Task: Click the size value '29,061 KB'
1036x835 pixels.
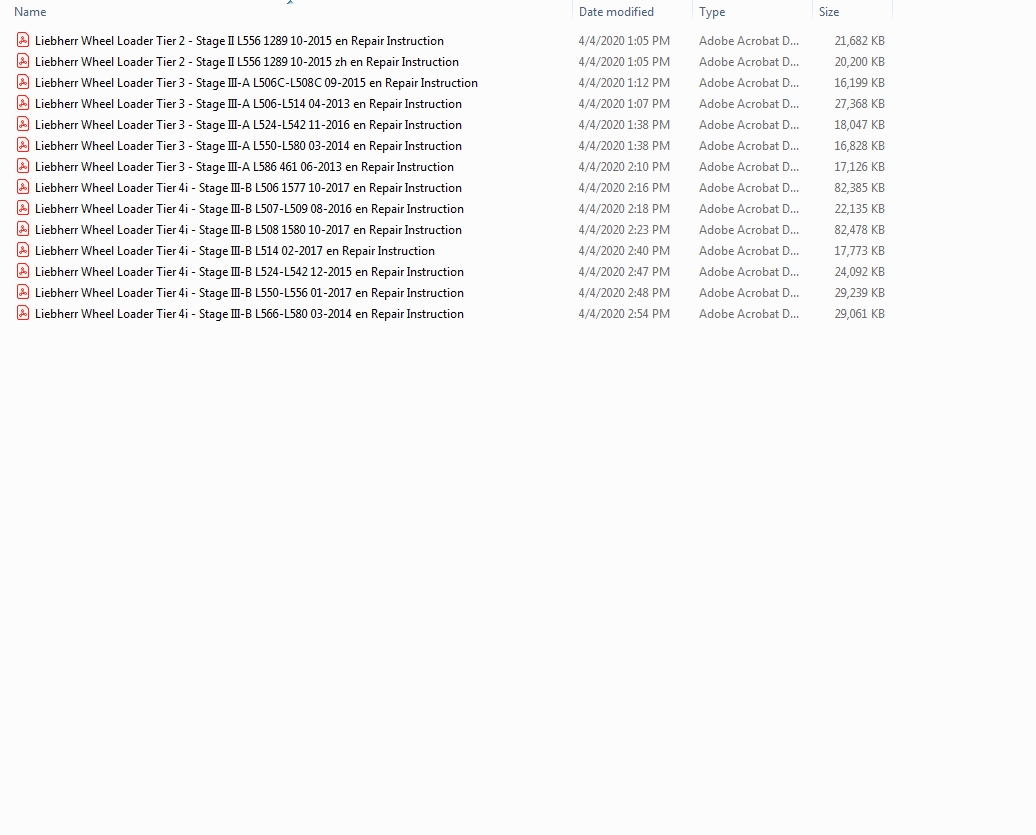Action: pyautogui.click(x=860, y=314)
